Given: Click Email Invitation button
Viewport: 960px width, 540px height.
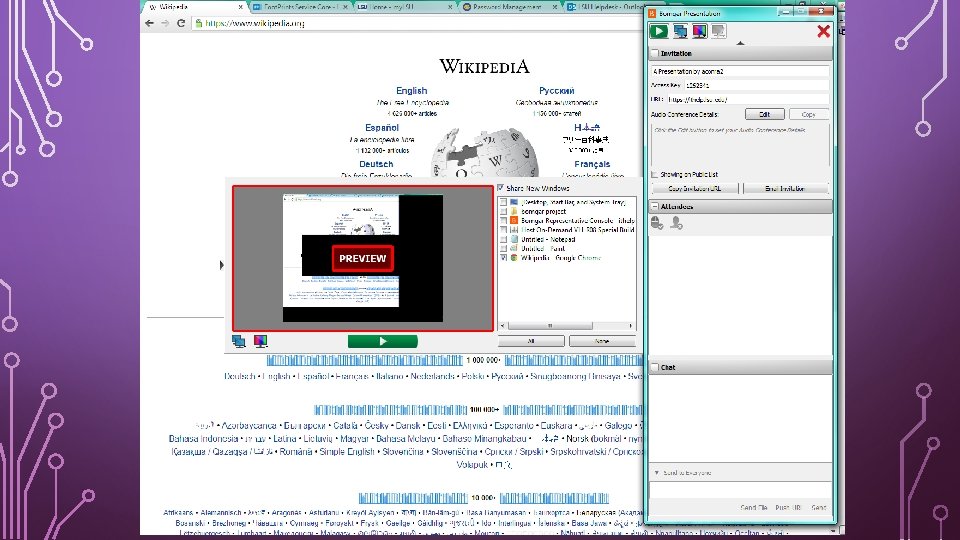Looking at the screenshot, I should (x=786, y=189).
